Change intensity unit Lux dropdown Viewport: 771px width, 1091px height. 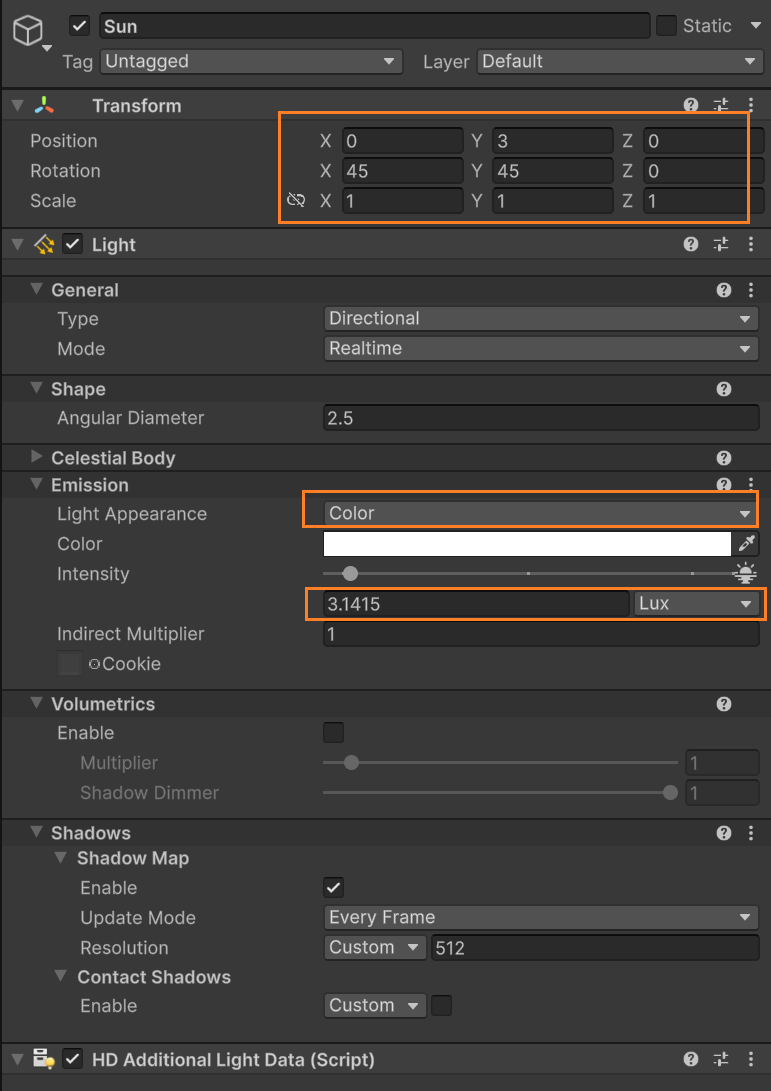click(696, 604)
